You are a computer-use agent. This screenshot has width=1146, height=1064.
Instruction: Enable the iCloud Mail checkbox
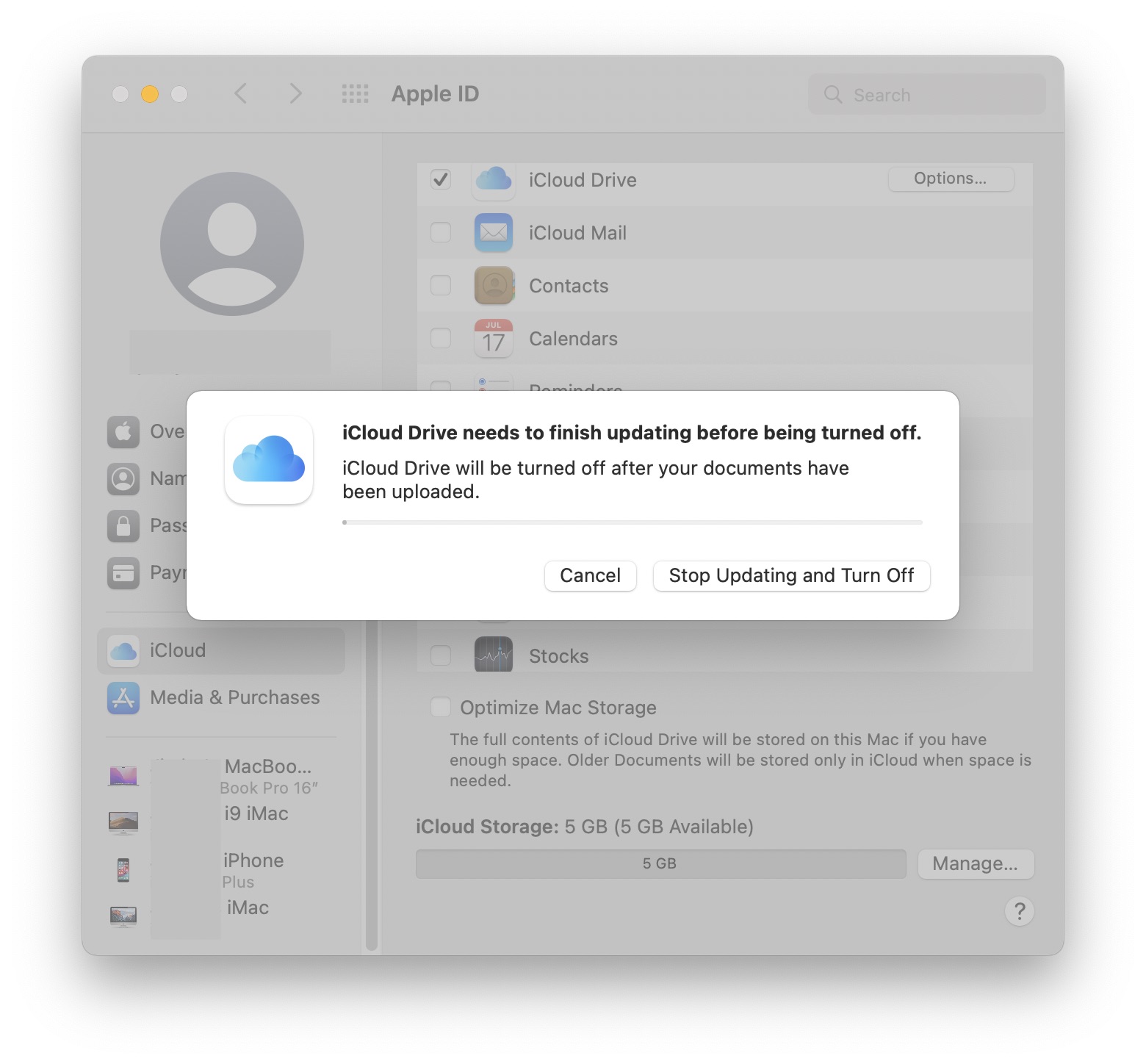click(x=441, y=232)
